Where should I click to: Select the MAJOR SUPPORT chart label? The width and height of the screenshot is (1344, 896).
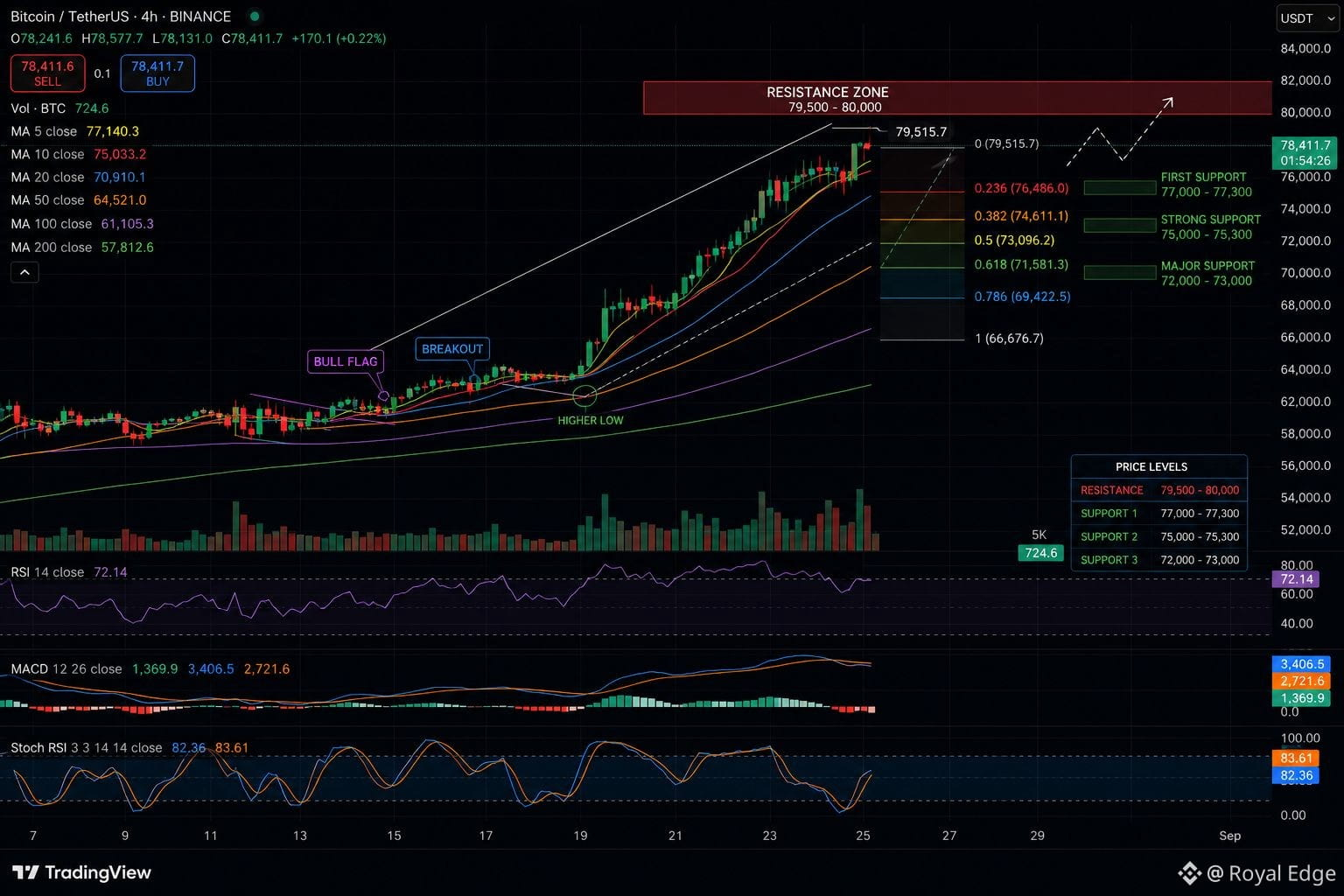click(1207, 273)
